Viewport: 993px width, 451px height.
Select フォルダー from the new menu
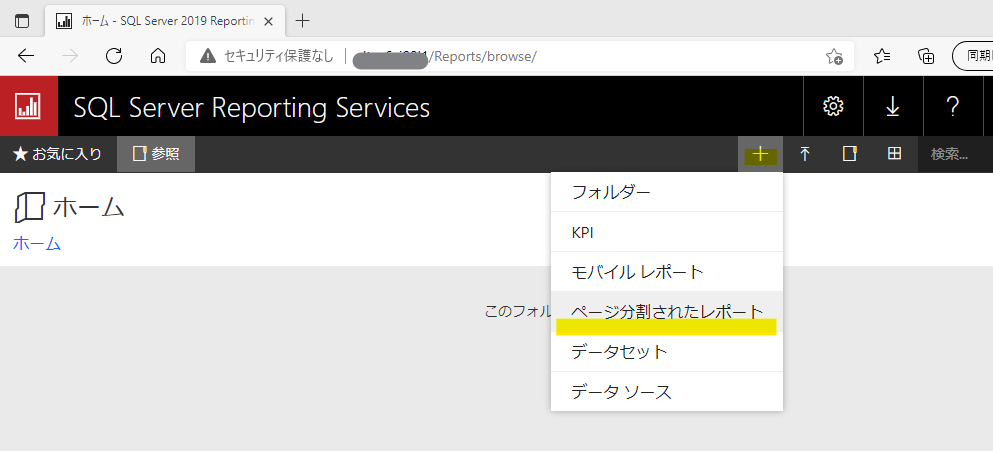click(610, 192)
